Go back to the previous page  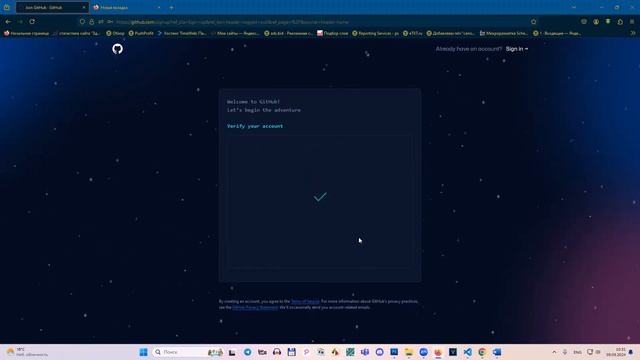tap(8, 22)
